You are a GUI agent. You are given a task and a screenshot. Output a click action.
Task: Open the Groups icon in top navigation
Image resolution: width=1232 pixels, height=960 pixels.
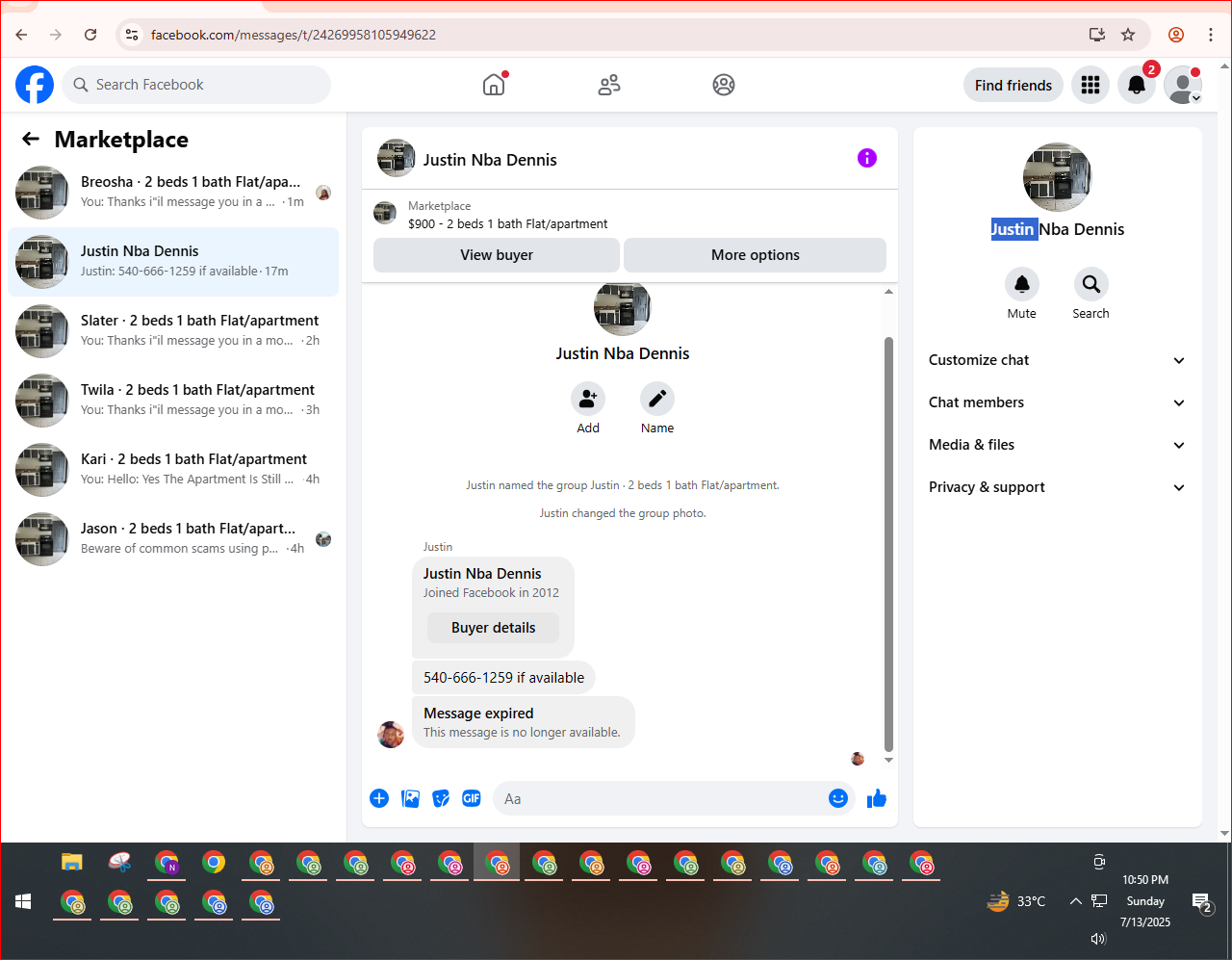coord(724,85)
